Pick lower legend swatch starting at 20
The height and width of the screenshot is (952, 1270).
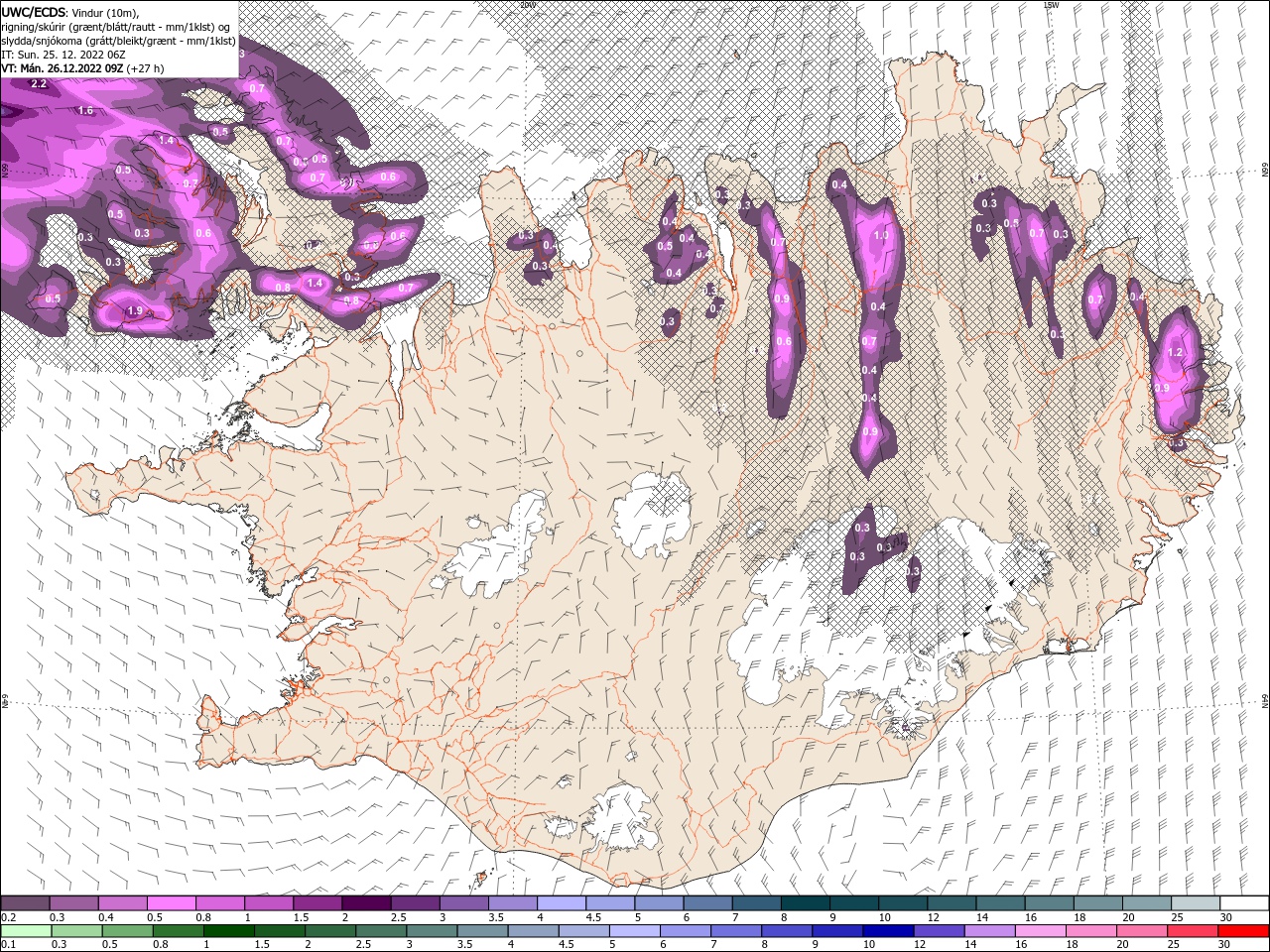coord(1140,931)
